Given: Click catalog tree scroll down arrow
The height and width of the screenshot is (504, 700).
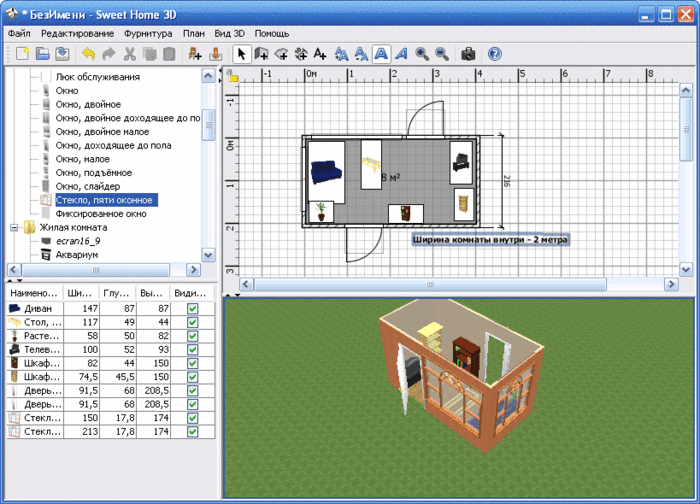Looking at the screenshot, I should [208, 255].
